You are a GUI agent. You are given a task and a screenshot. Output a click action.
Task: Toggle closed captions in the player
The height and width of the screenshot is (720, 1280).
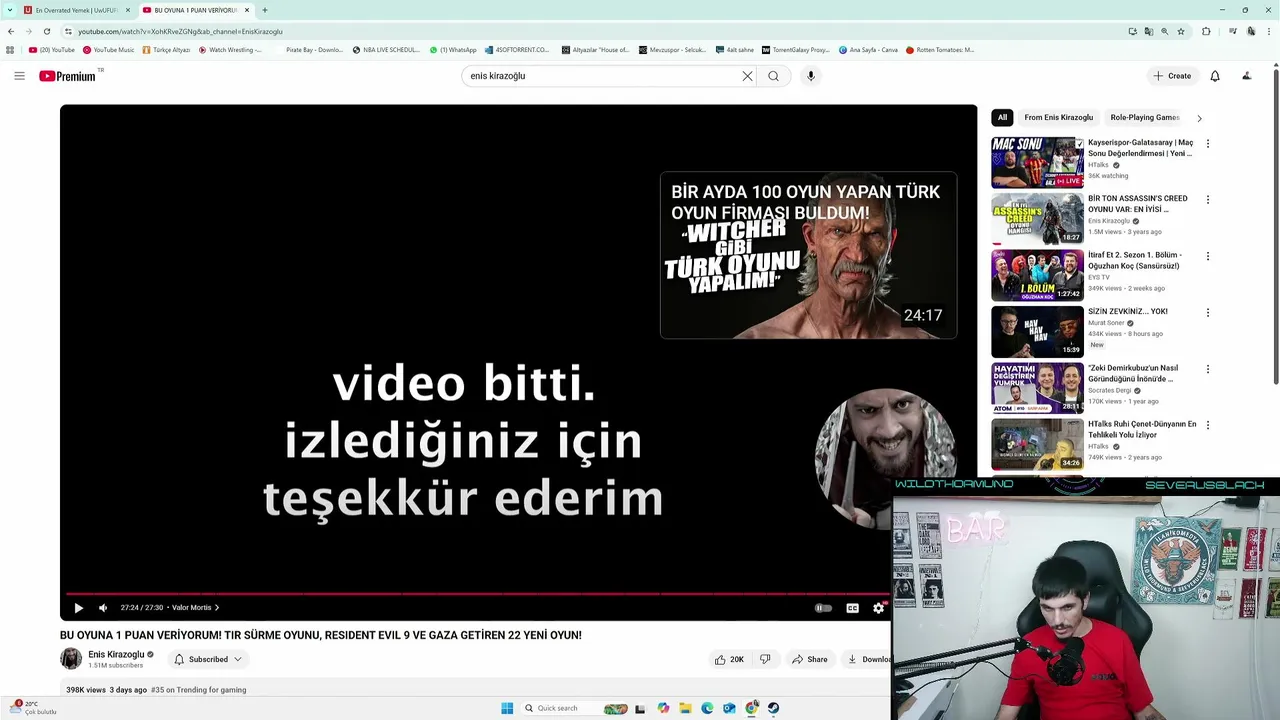point(852,608)
